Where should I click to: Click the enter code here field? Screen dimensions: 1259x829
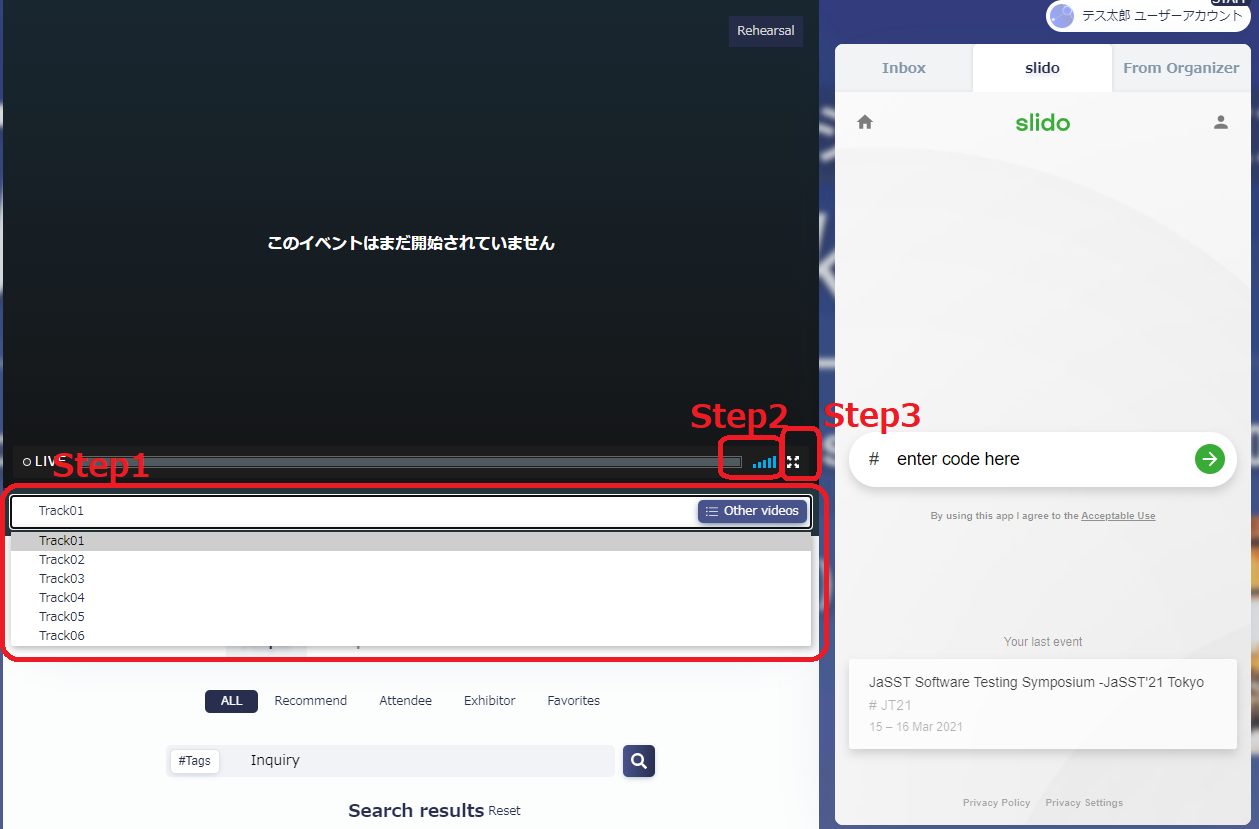pyautogui.click(x=1030, y=459)
